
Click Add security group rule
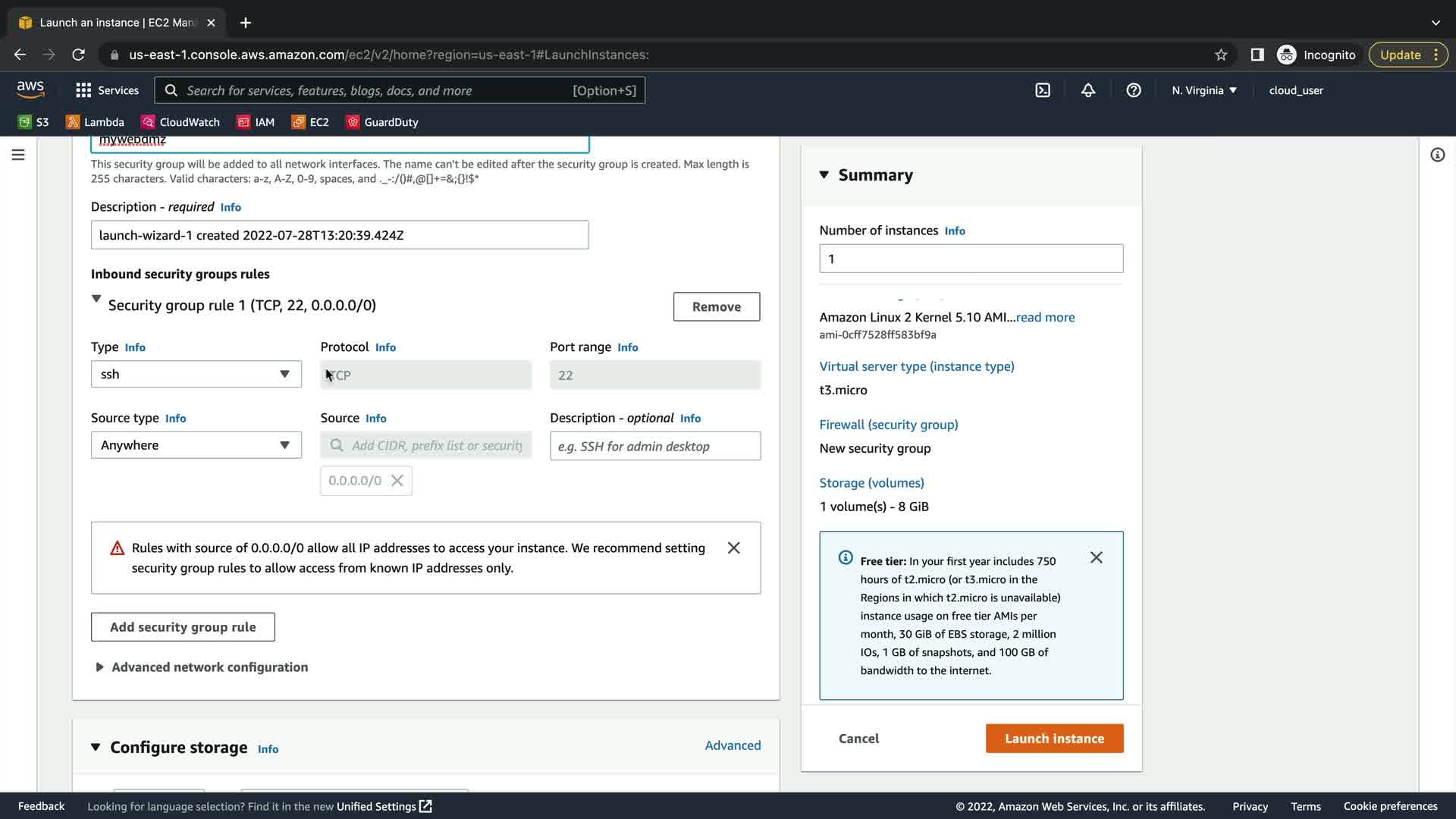coord(183,627)
